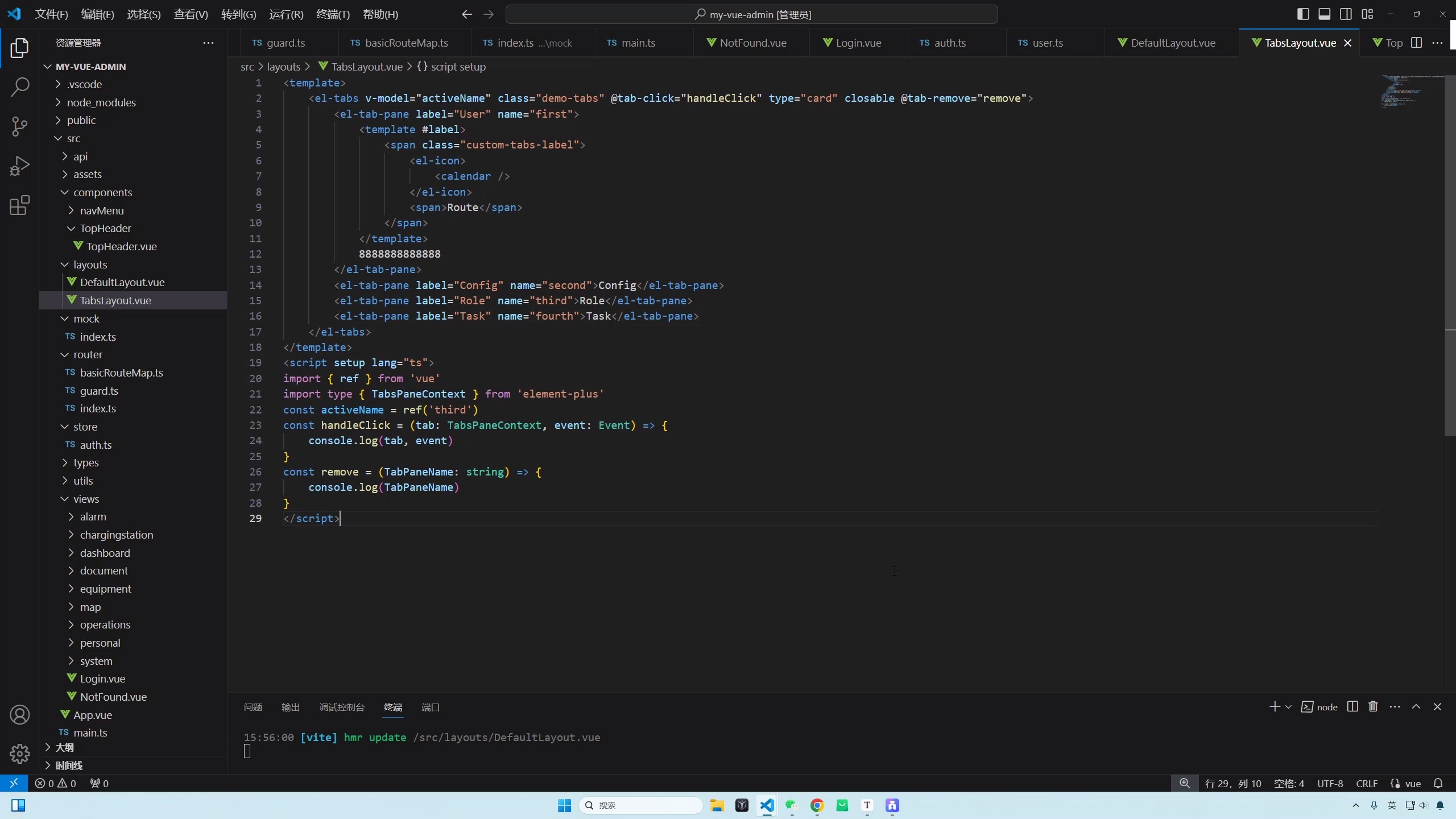Kill terminal with the trash icon
Screen dimensions: 1456x819
pos(1373,706)
